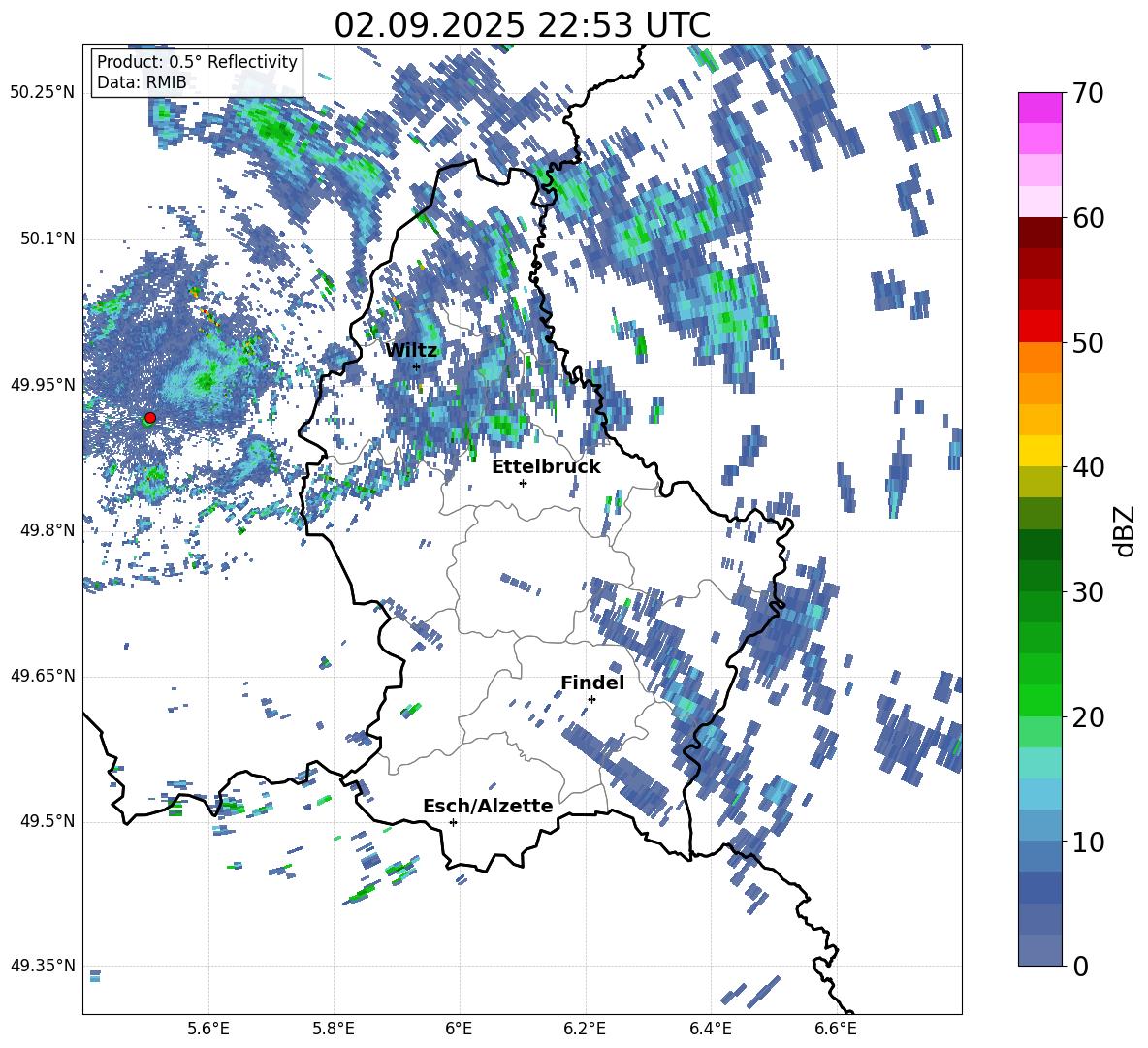Image resolution: width=1148 pixels, height=1048 pixels.
Task: Click the Findel city label
Action: (x=592, y=683)
